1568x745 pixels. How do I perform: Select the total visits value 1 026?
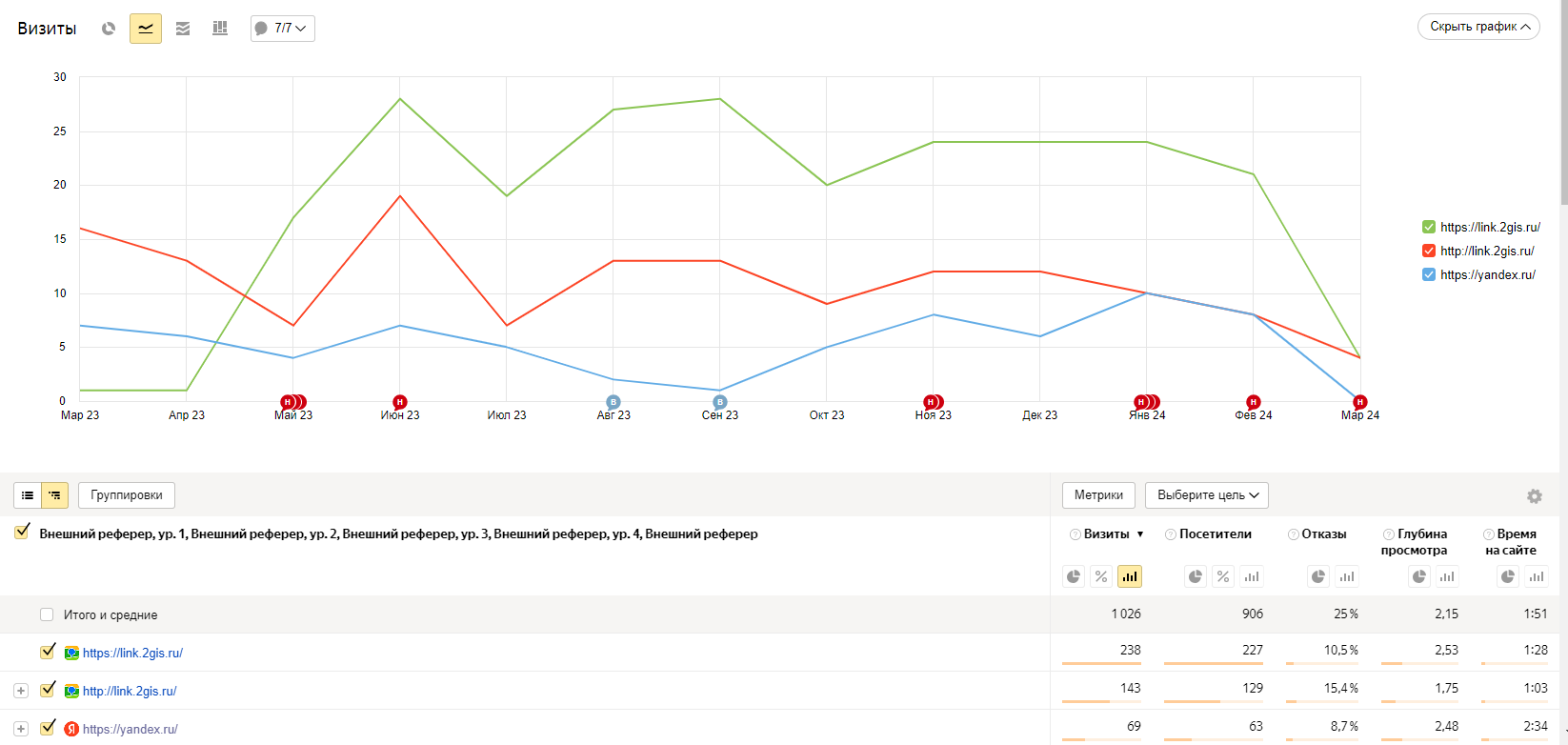click(x=1126, y=614)
